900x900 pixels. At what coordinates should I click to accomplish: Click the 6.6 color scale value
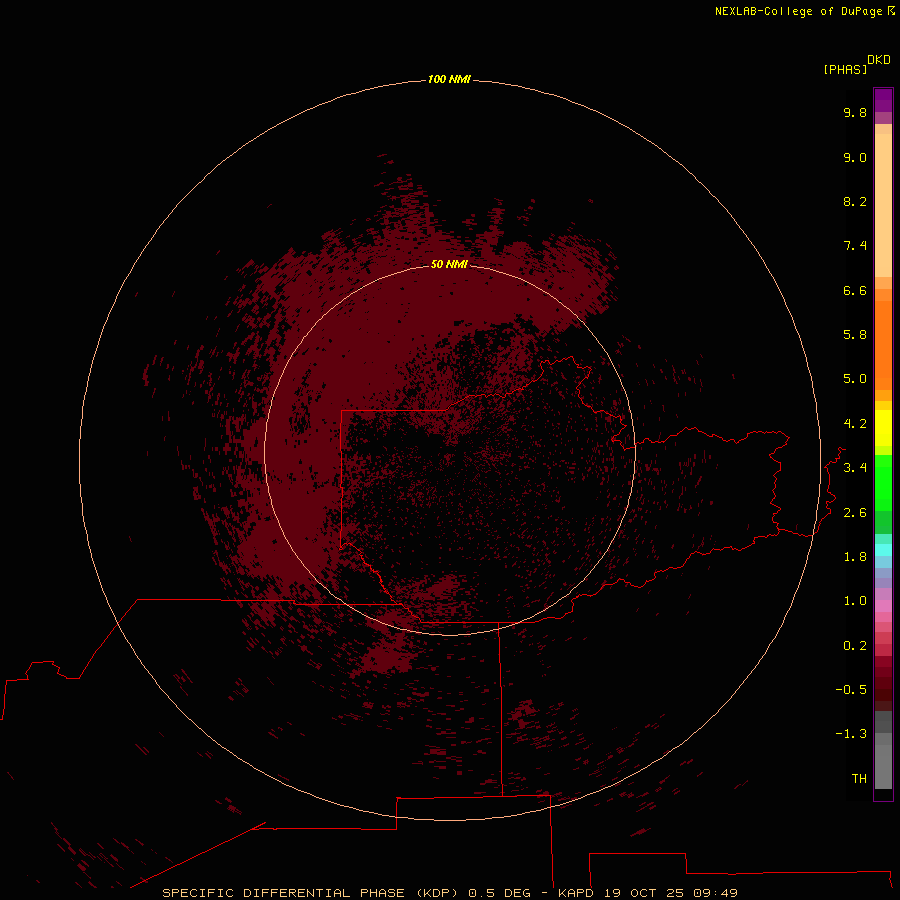[855, 290]
